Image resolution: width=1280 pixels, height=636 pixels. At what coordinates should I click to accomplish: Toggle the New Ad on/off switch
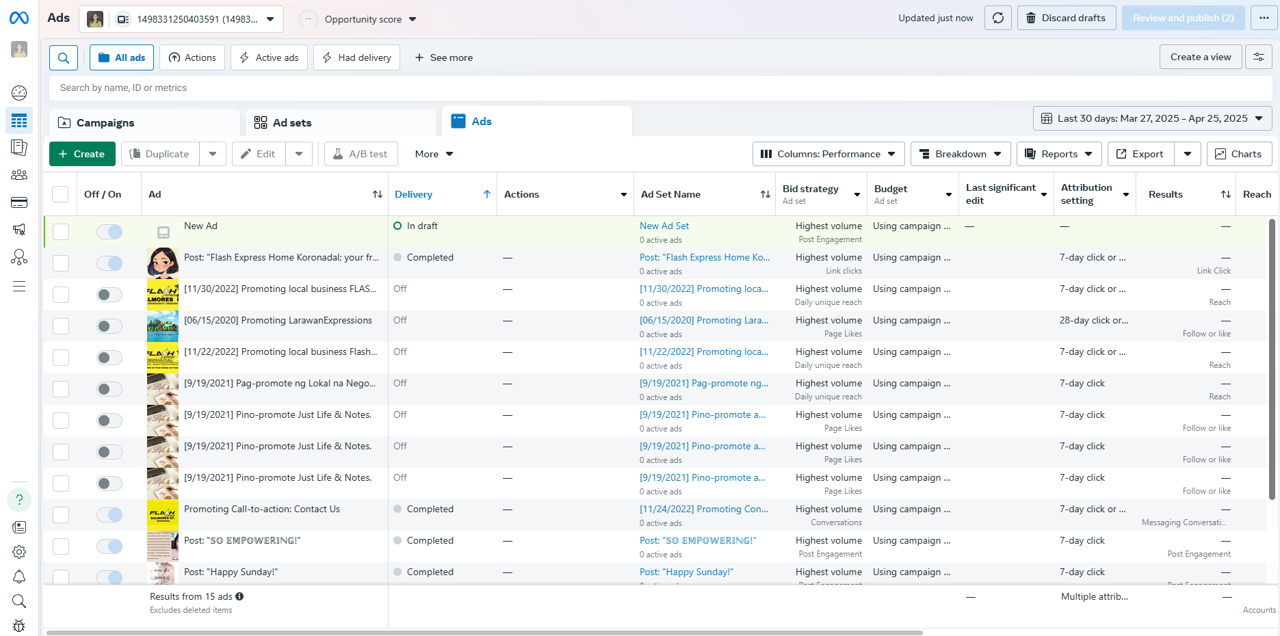[109, 232]
